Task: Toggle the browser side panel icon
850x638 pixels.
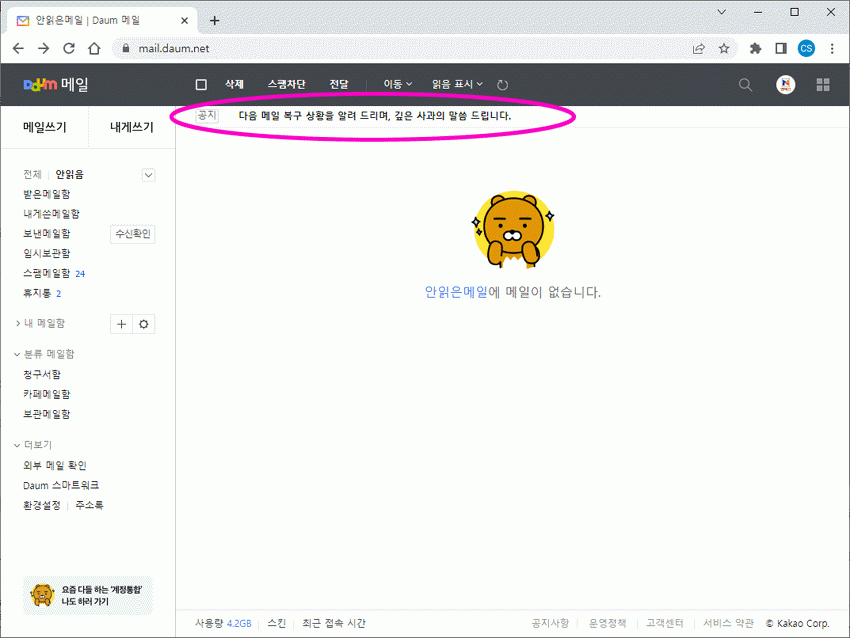Action: [x=781, y=48]
